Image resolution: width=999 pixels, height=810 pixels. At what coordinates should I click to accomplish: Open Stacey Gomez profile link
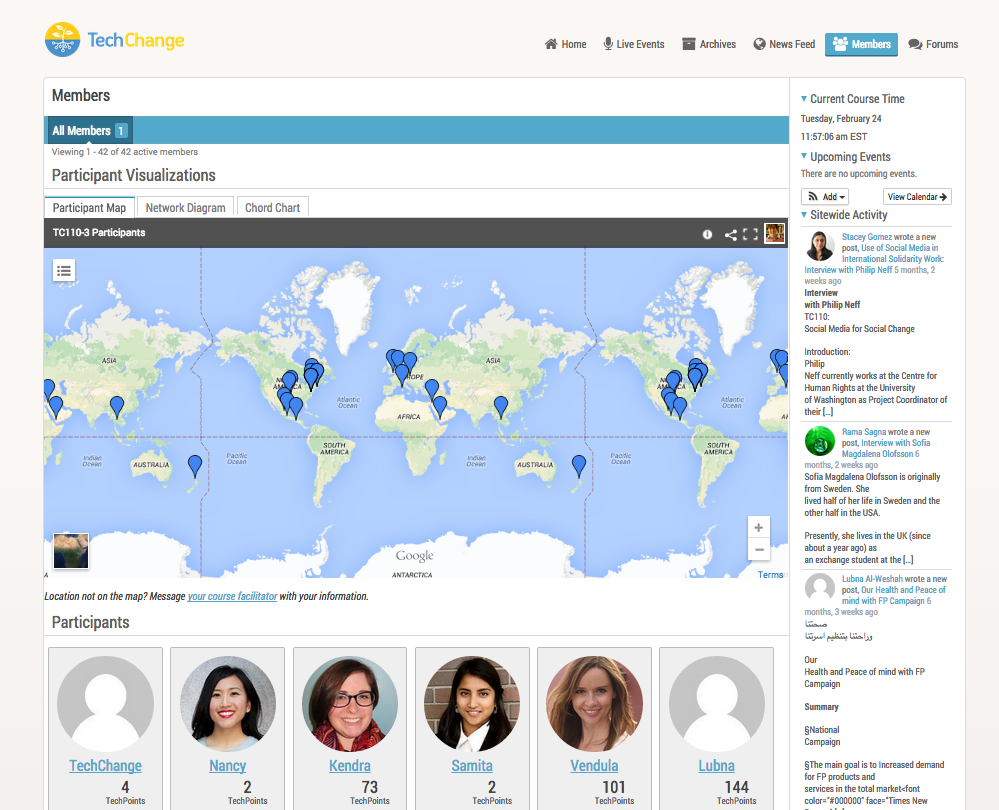point(867,237)
